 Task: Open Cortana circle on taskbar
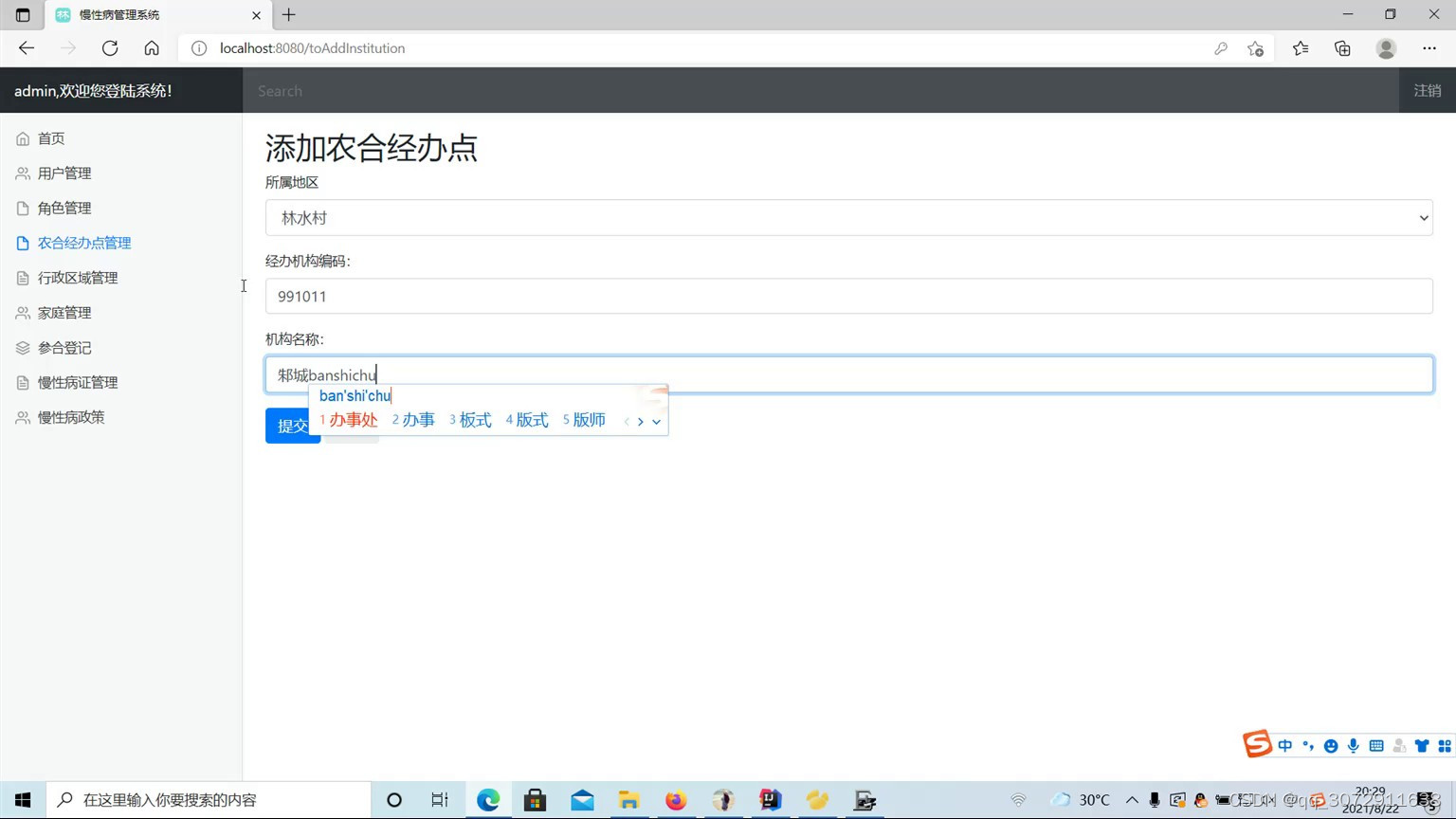coord(394,800)
